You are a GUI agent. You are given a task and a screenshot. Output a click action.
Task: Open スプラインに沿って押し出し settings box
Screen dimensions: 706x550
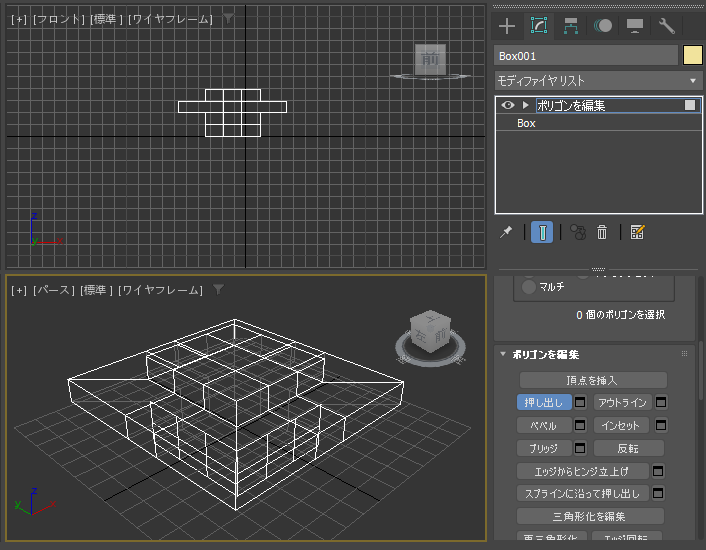[658, 493]
